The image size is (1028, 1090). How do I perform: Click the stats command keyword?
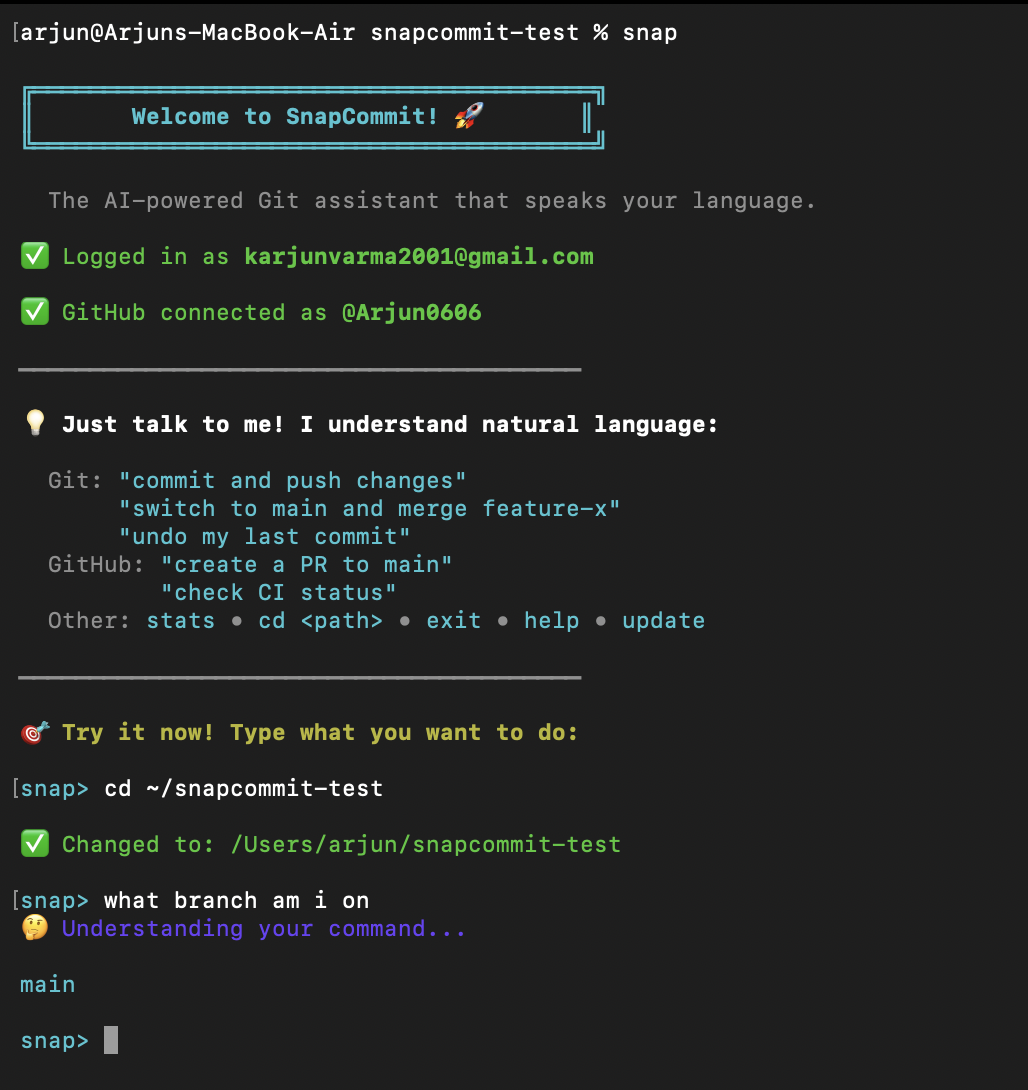[x=181, y=621]
